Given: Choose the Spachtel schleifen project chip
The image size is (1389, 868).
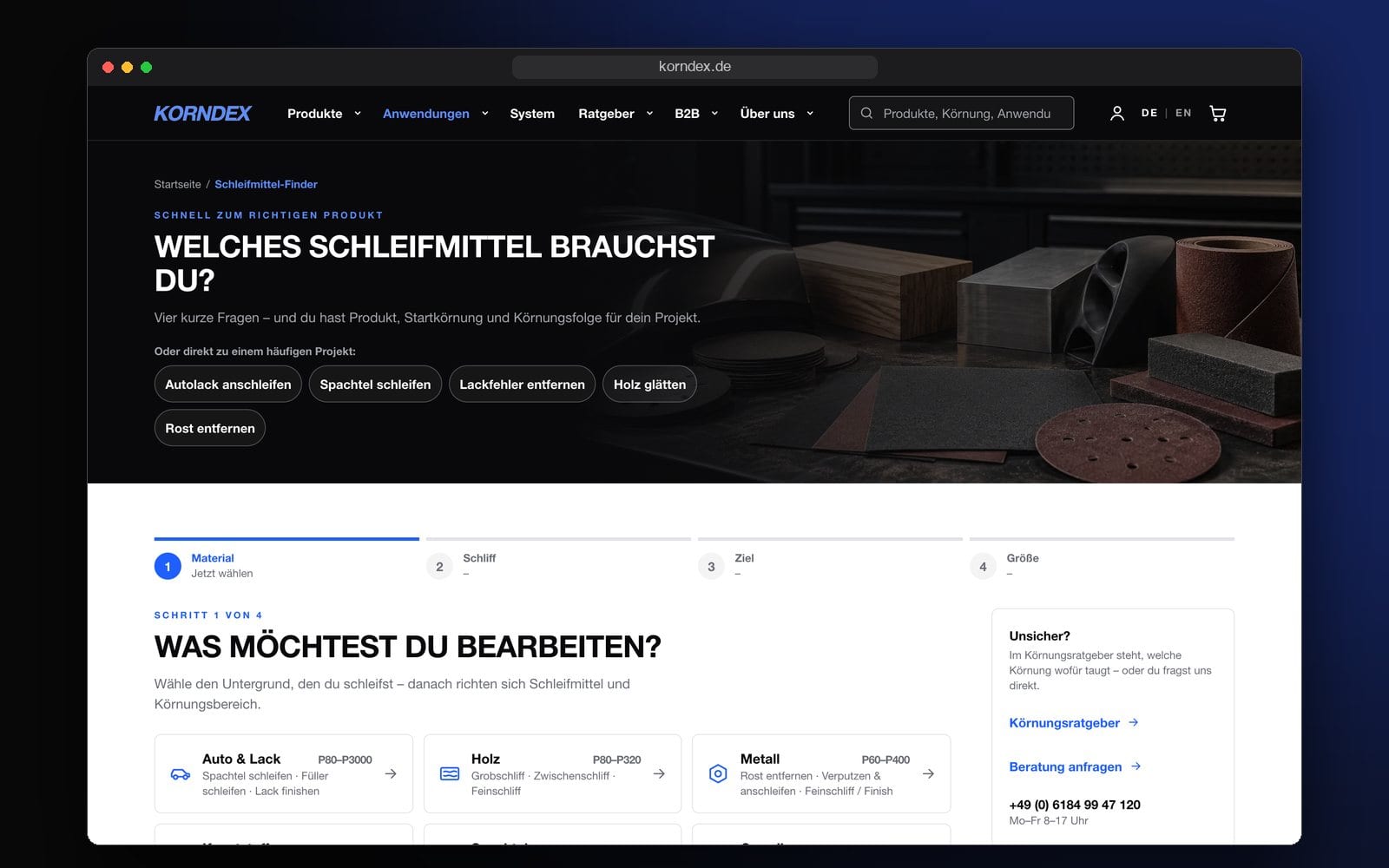Looking at the screenshot, I should click(375, 385).
